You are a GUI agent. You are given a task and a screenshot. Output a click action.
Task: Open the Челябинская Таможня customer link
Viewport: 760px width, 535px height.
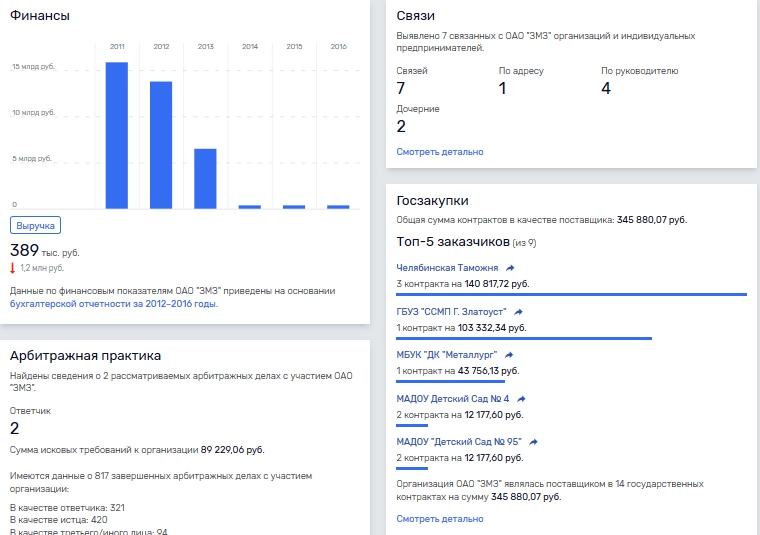(x=447, y=268)
